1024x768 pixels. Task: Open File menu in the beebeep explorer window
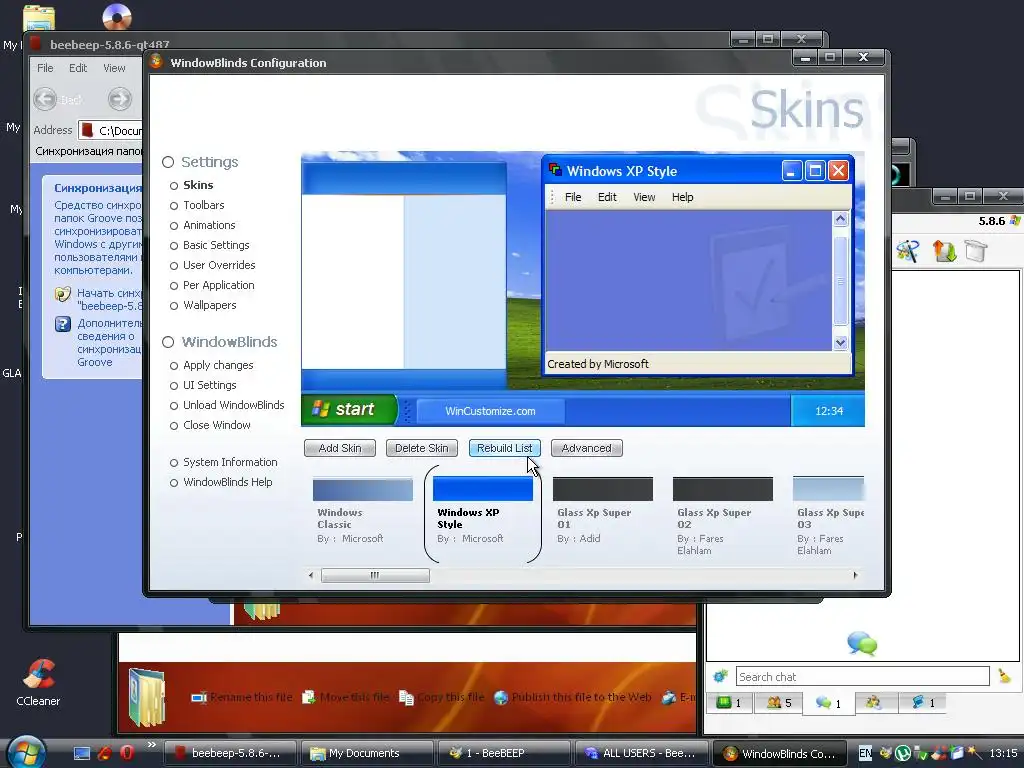click(45, 68)
